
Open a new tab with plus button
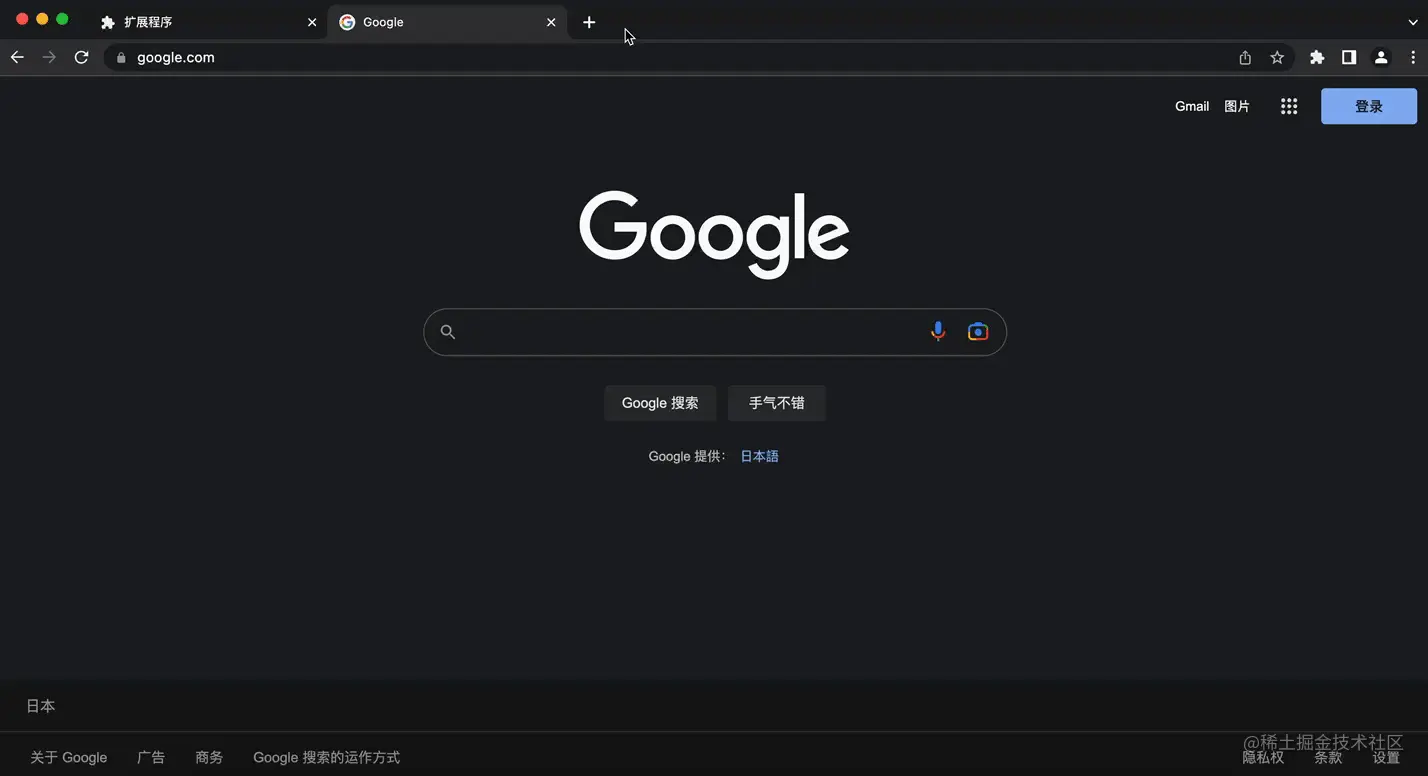pos(589,22)
